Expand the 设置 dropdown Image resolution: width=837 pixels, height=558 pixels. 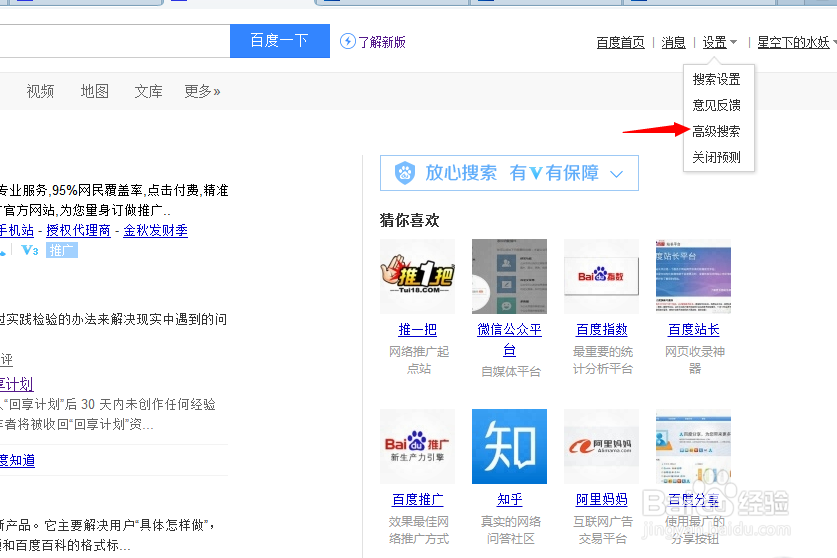[x=719, y=42]
